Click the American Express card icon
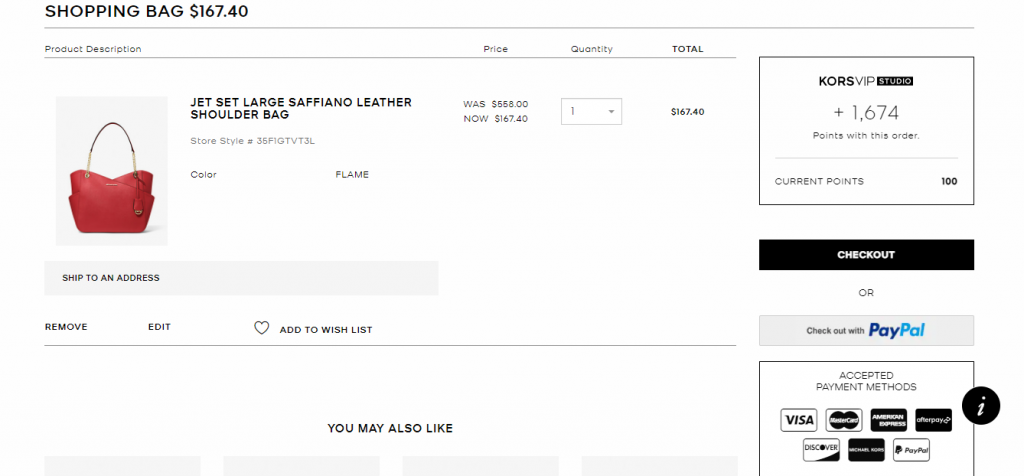1024x476 pixels. (x=888, y=420)
